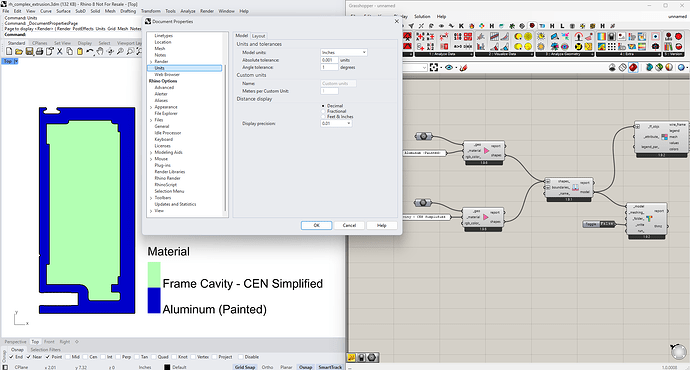Click the red shaded preview icon in Grasshopper
Screen dimensions: 690x370
[633, 67]
